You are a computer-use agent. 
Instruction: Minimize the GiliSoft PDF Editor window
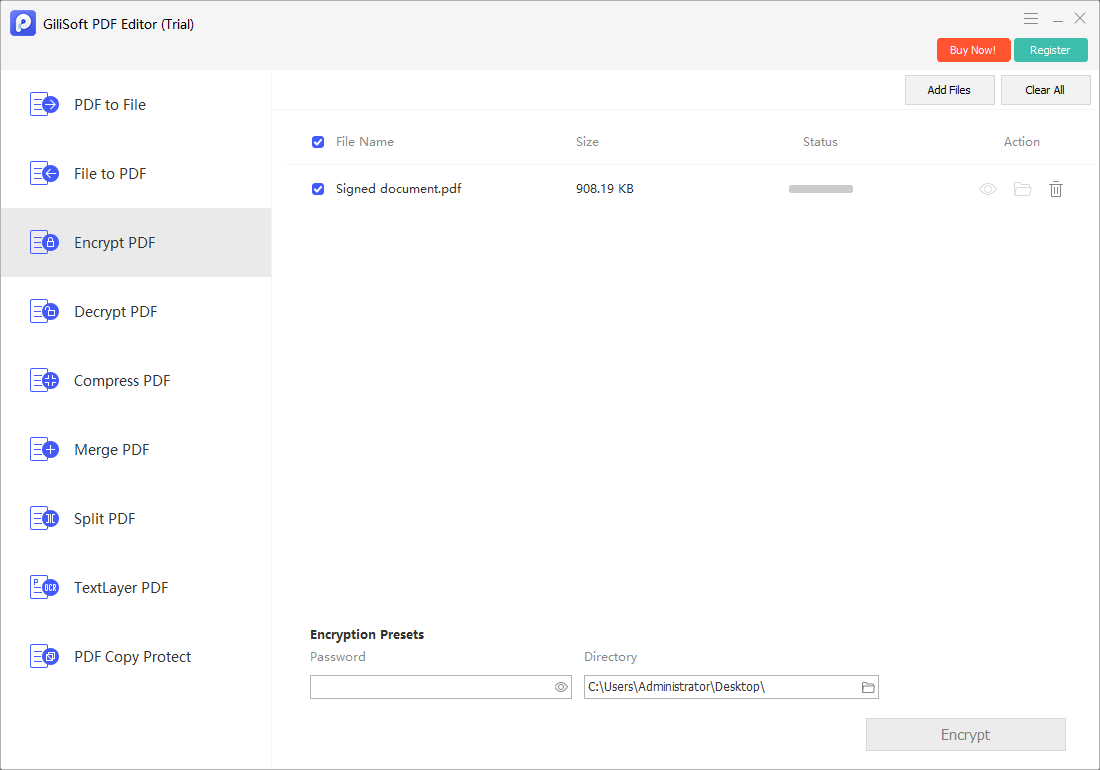tap(1057, 19)
